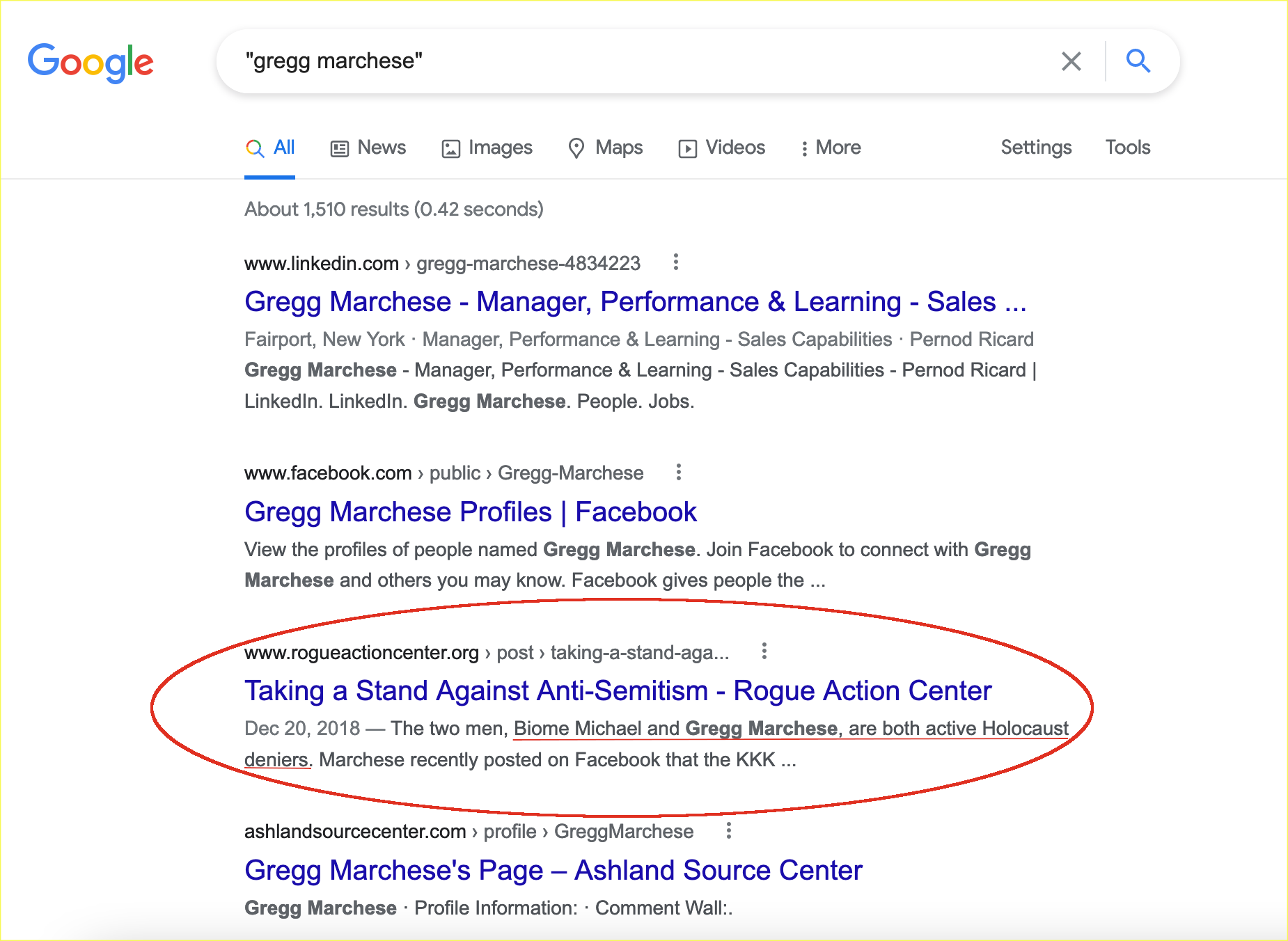
Task: Open the three-dot menu for Facebook result
Action: (678, 472)
